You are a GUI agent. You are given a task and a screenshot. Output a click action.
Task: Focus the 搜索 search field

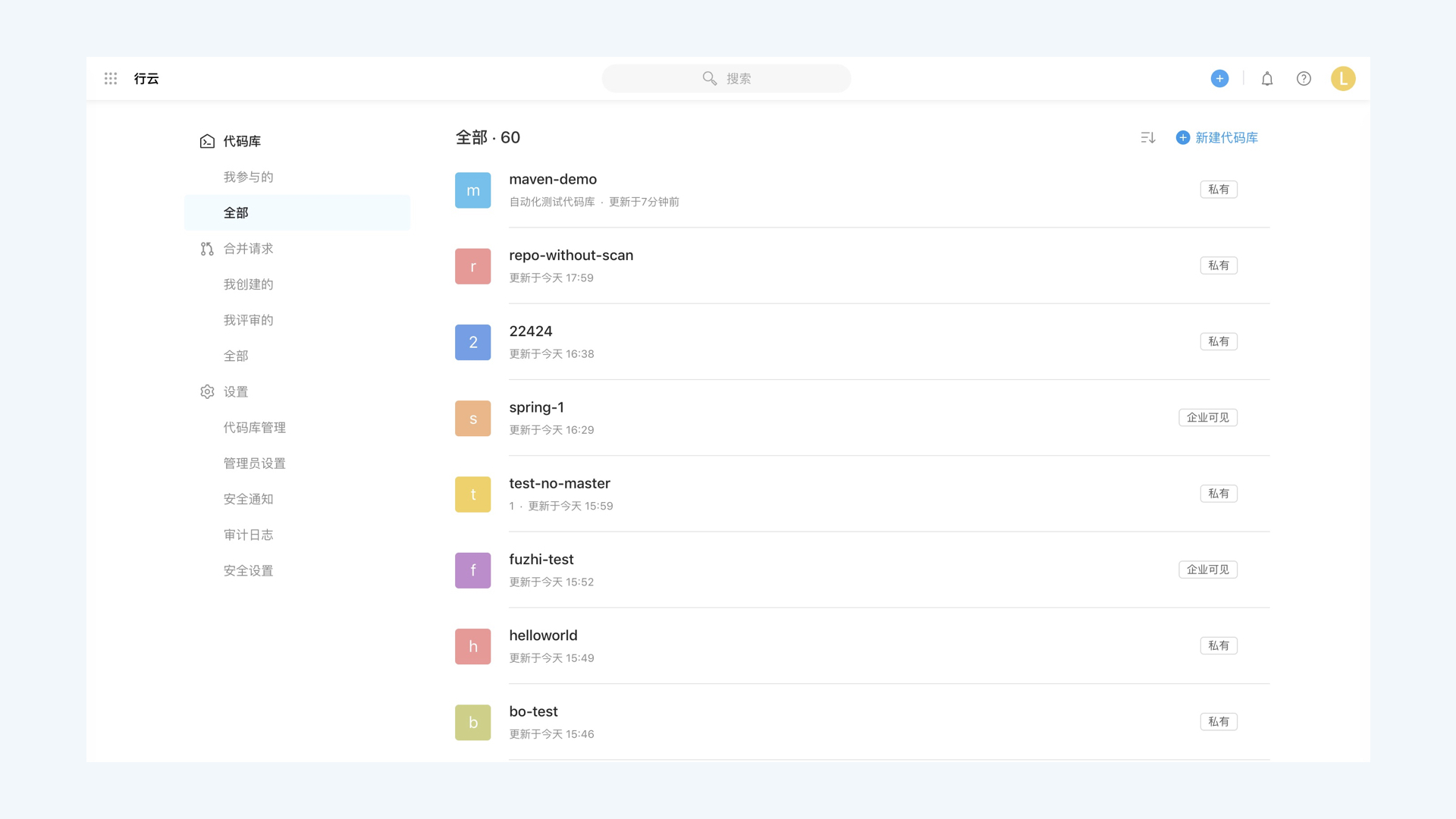[726, 78]
